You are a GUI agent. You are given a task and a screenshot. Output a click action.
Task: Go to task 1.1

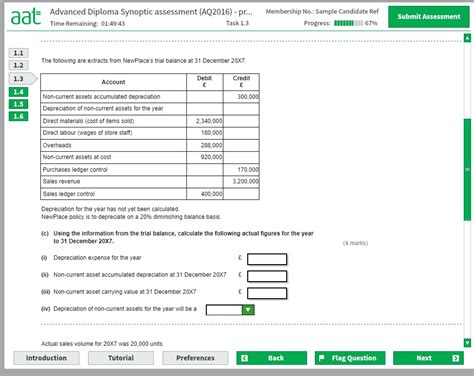(x=18, y=53)
